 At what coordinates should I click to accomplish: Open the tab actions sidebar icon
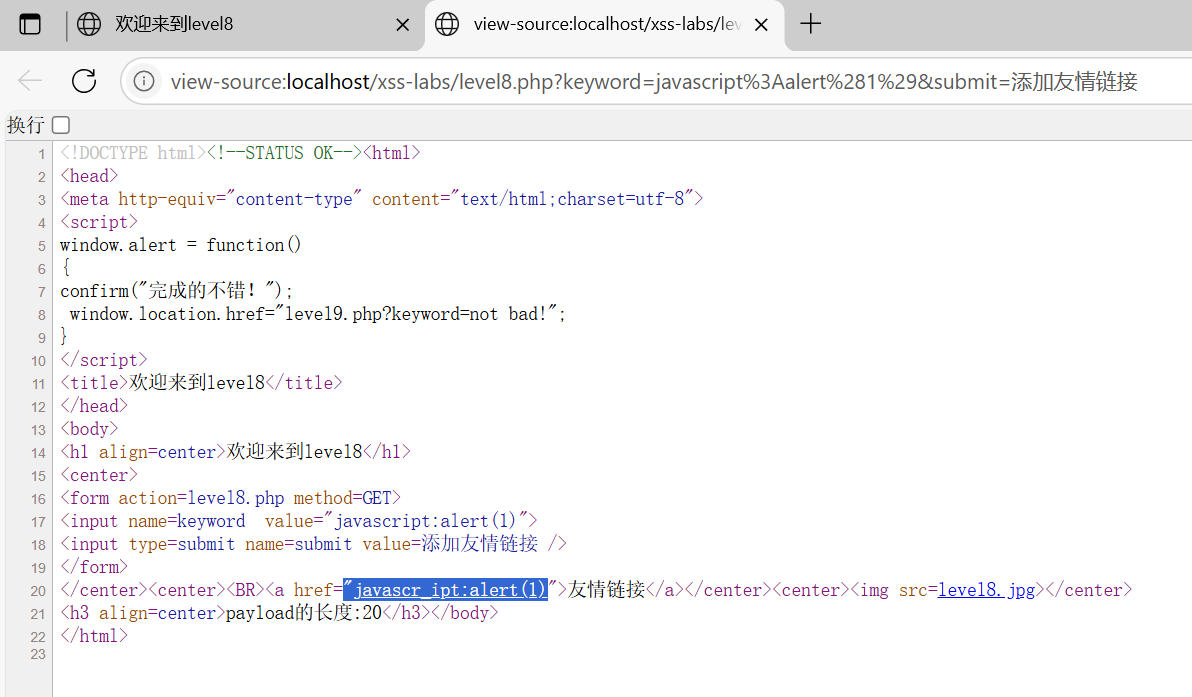pos(30,24)
